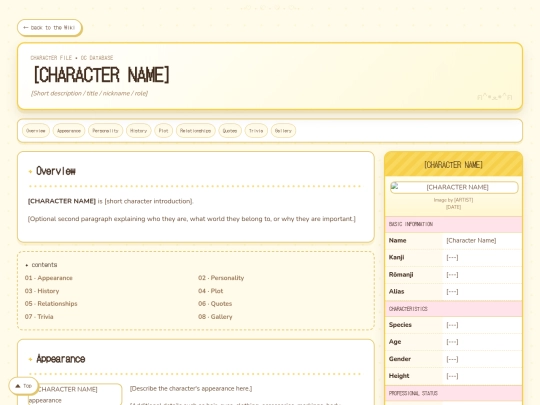The height and width of the screenshot is (405, 540).
Task: Follow the 02 - Personality contents link
Action: click(x=221, y=278)
